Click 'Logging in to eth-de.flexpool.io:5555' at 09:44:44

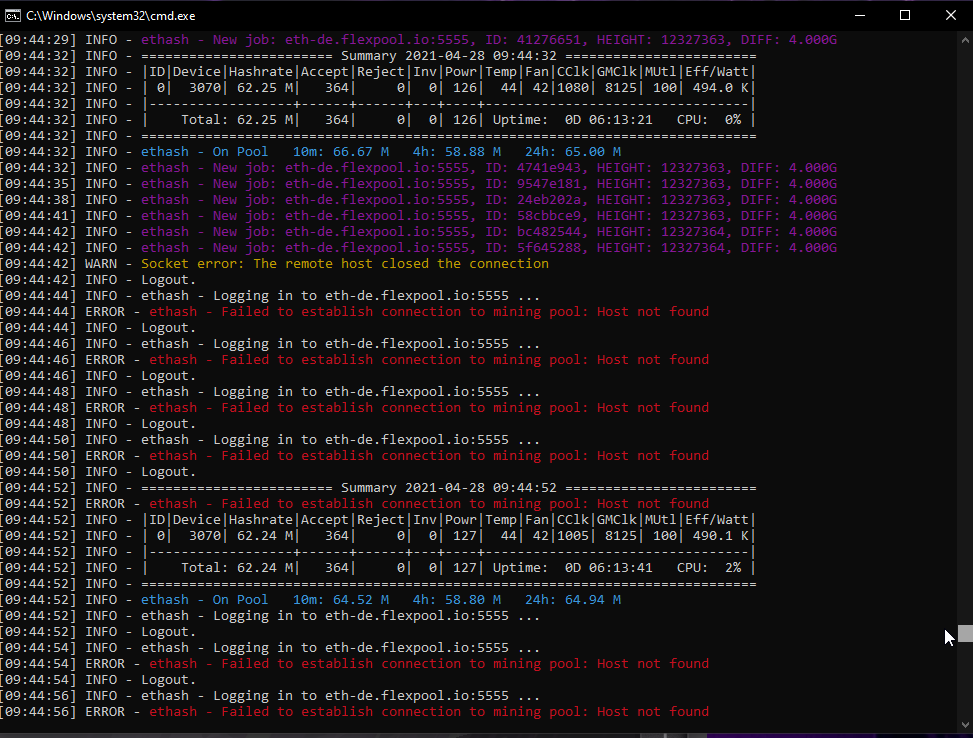[x=361, y=296]
